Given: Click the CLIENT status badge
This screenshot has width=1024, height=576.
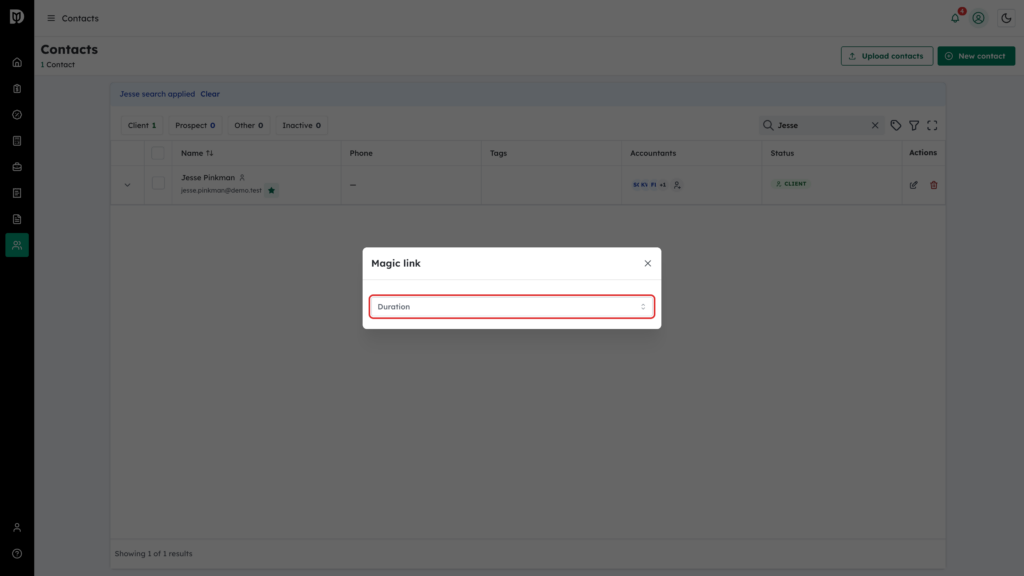Looking at the screenshot, I should (x=790, y=184).
